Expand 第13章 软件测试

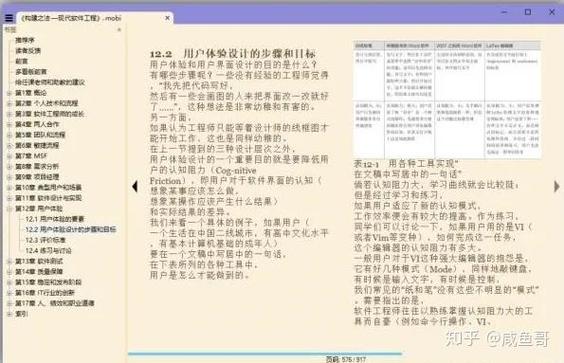click(9, 261)
